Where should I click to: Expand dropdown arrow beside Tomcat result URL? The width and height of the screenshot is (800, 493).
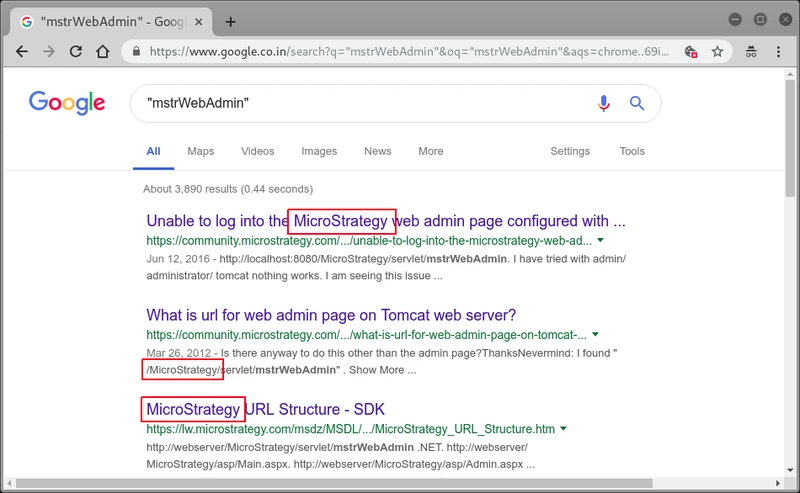pos(595,334)
